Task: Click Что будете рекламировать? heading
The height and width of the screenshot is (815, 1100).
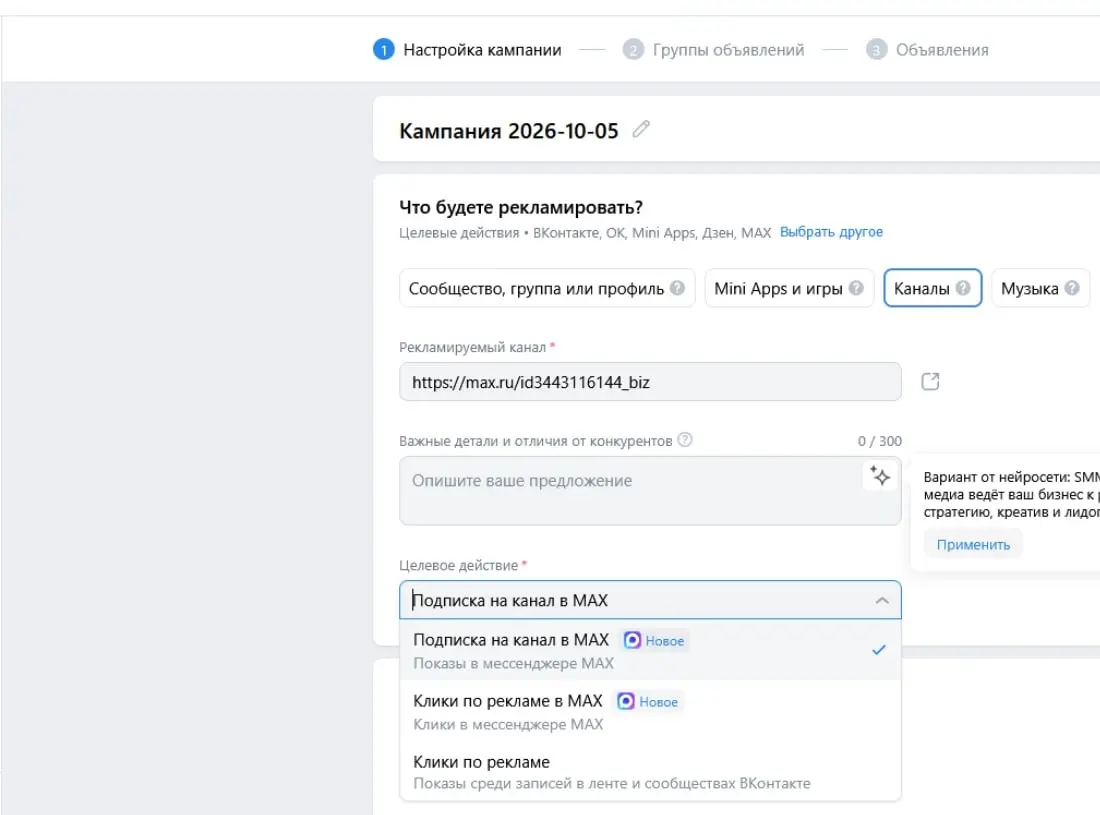Action: (521, 208)
